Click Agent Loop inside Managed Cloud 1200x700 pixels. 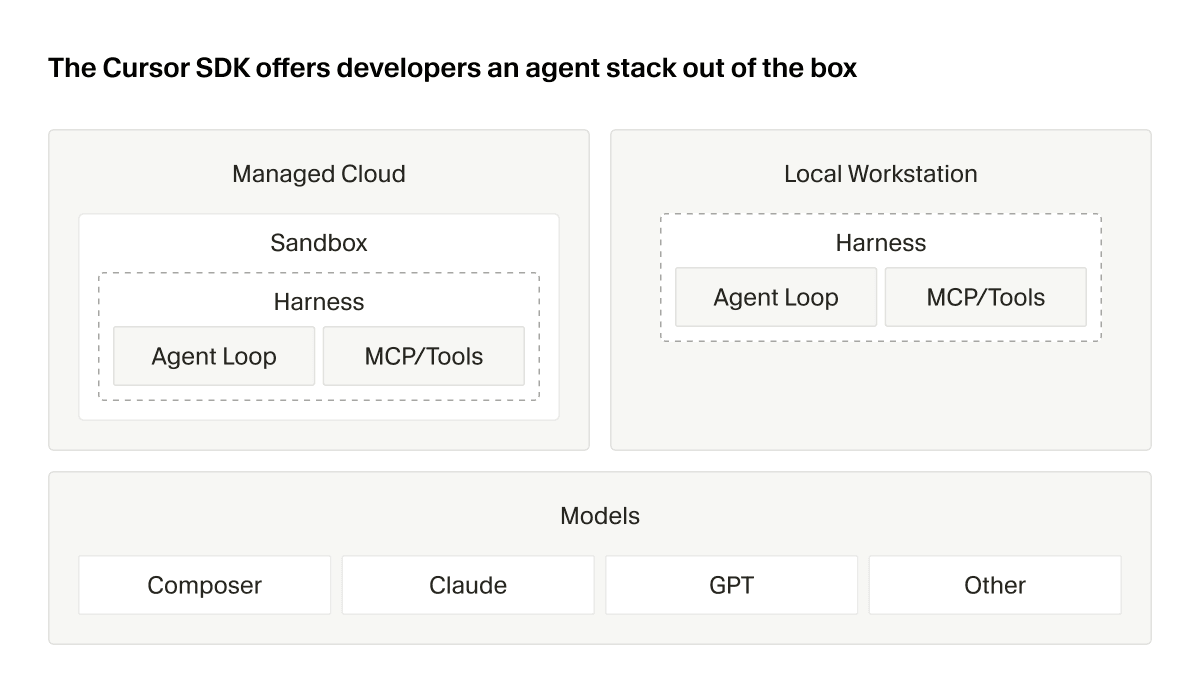213,356
